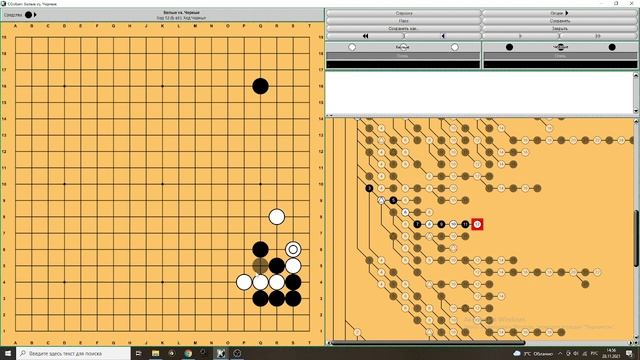The height and width of the screenshot is (360, 640).
Task: Click the last-move marked white stone at S6
Action: pos(293,249)
